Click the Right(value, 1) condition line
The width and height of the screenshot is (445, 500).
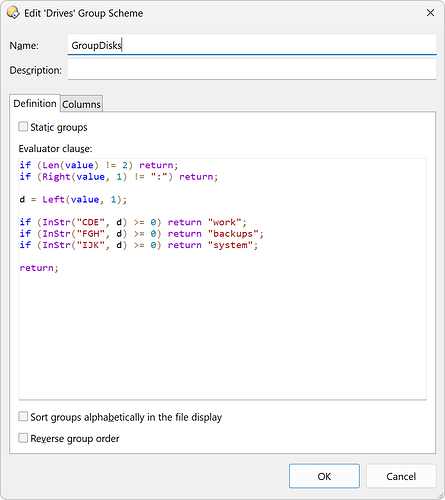coord(119,177)
